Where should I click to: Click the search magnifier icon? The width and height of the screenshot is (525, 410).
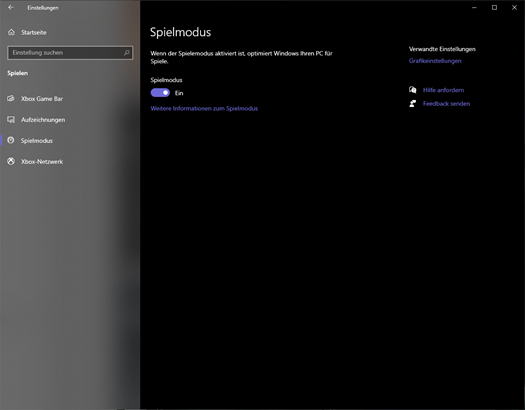tap(127, 53)
